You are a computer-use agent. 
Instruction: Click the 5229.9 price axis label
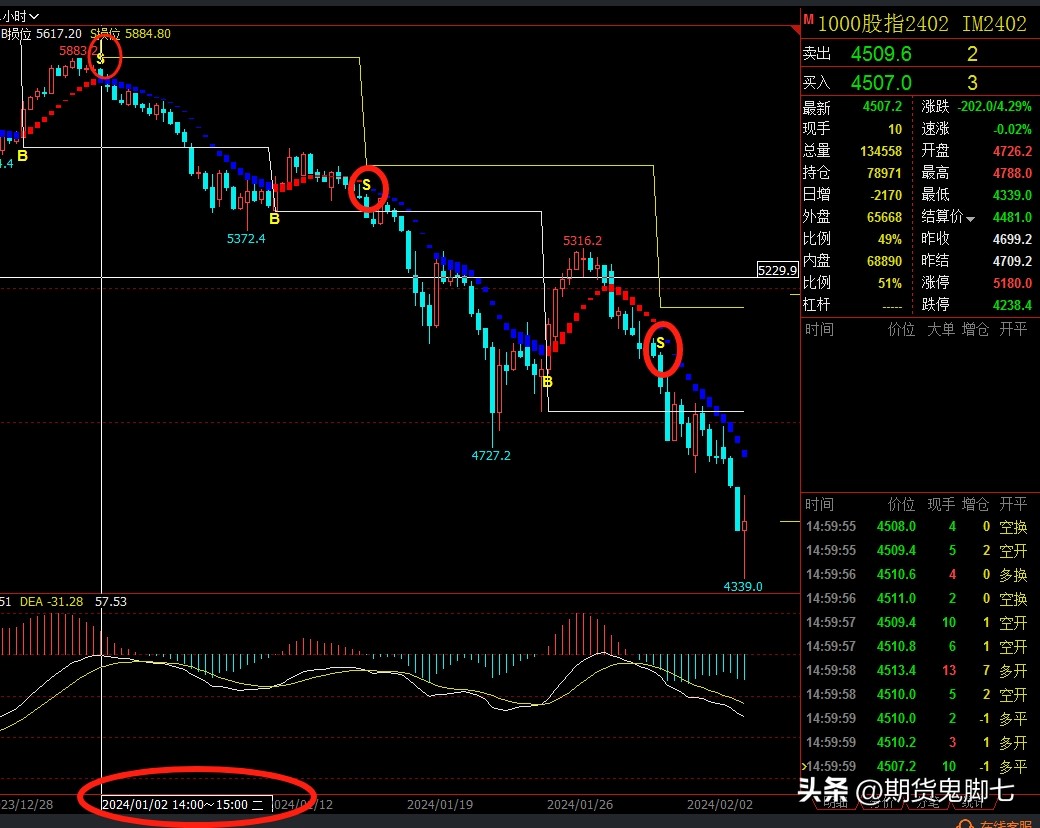coord(777,270)
